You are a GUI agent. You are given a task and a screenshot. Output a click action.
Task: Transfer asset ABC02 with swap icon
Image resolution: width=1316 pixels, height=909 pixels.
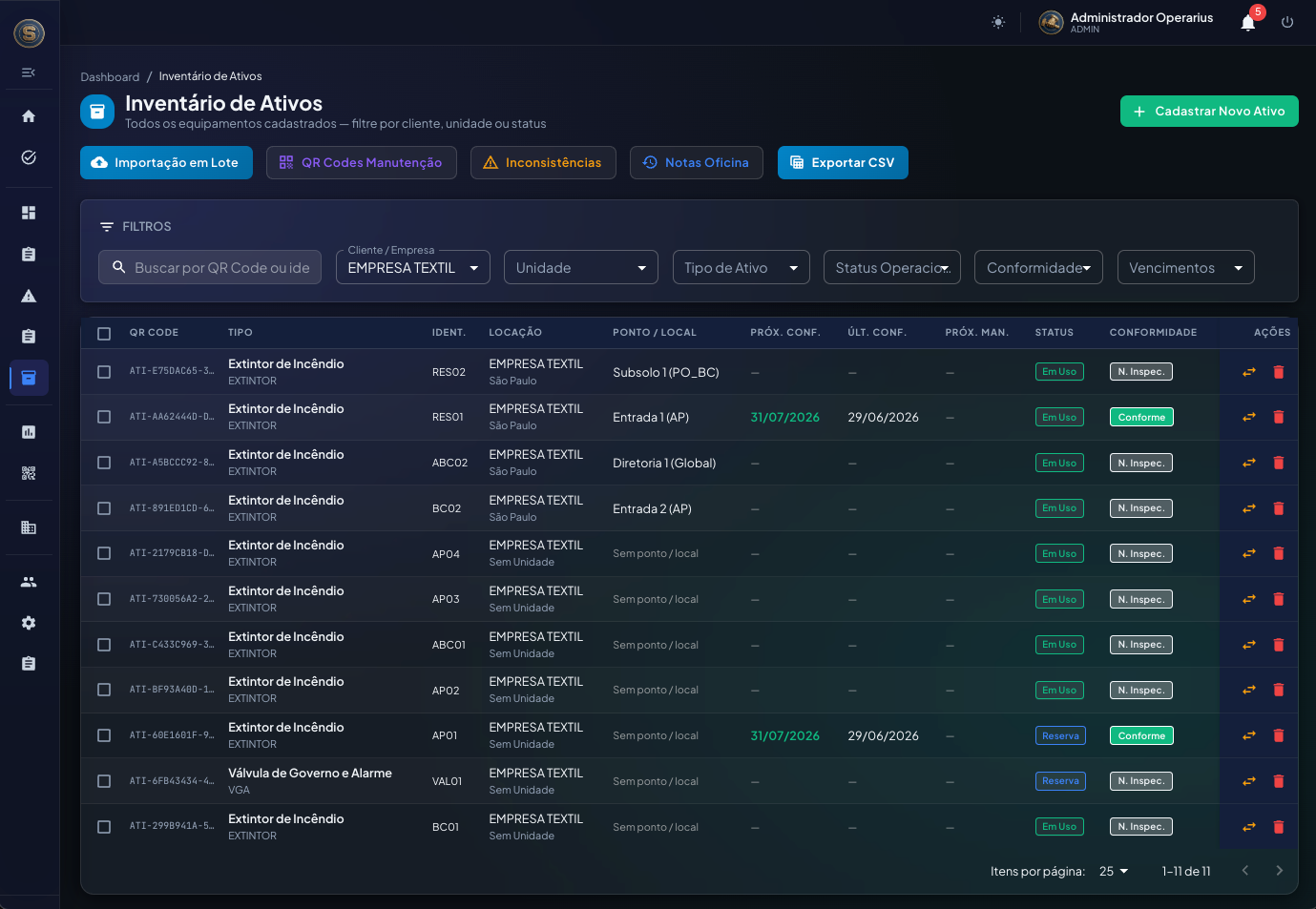pyautogui.click(x=1248, y=463)
